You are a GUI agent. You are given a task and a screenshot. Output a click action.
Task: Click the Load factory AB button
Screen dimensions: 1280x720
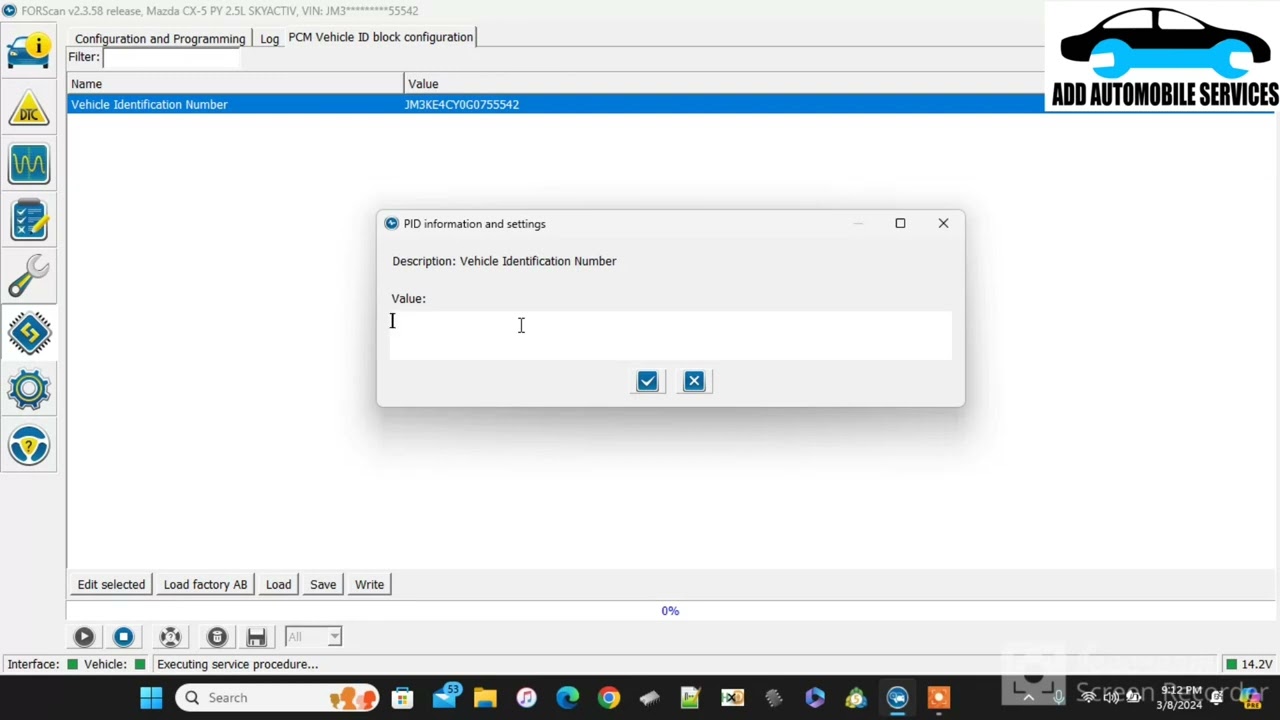205,584
